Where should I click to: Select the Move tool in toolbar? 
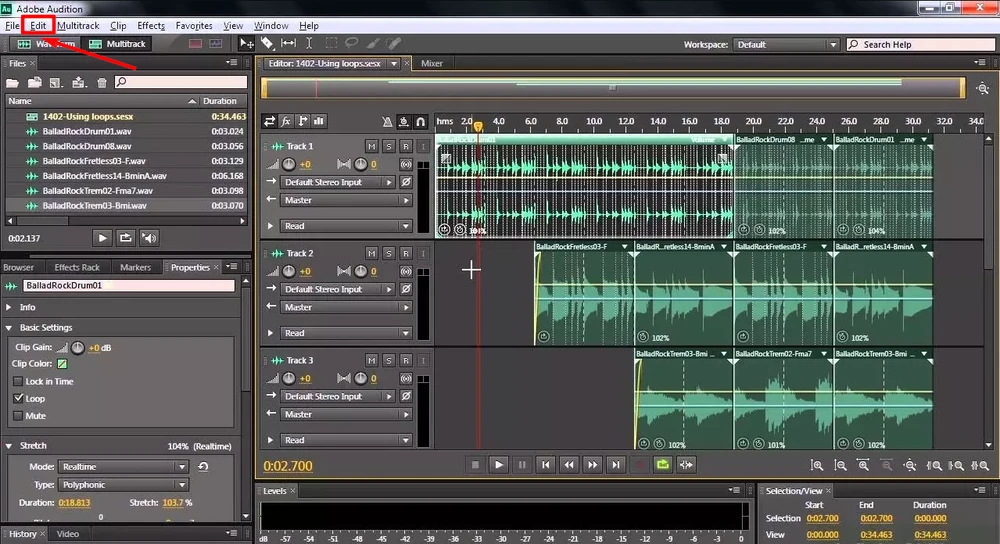246,43
